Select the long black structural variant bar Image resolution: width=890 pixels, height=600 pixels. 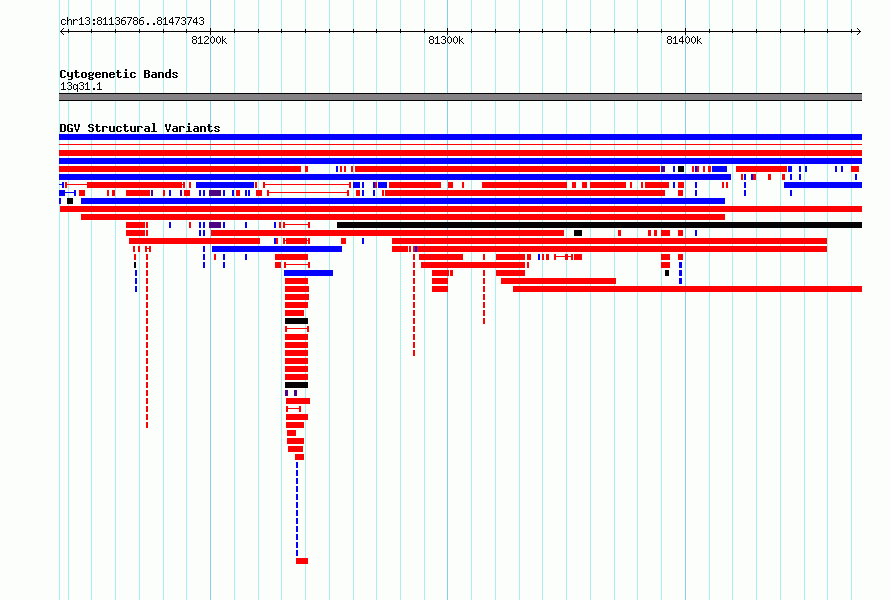coord(599,225)
